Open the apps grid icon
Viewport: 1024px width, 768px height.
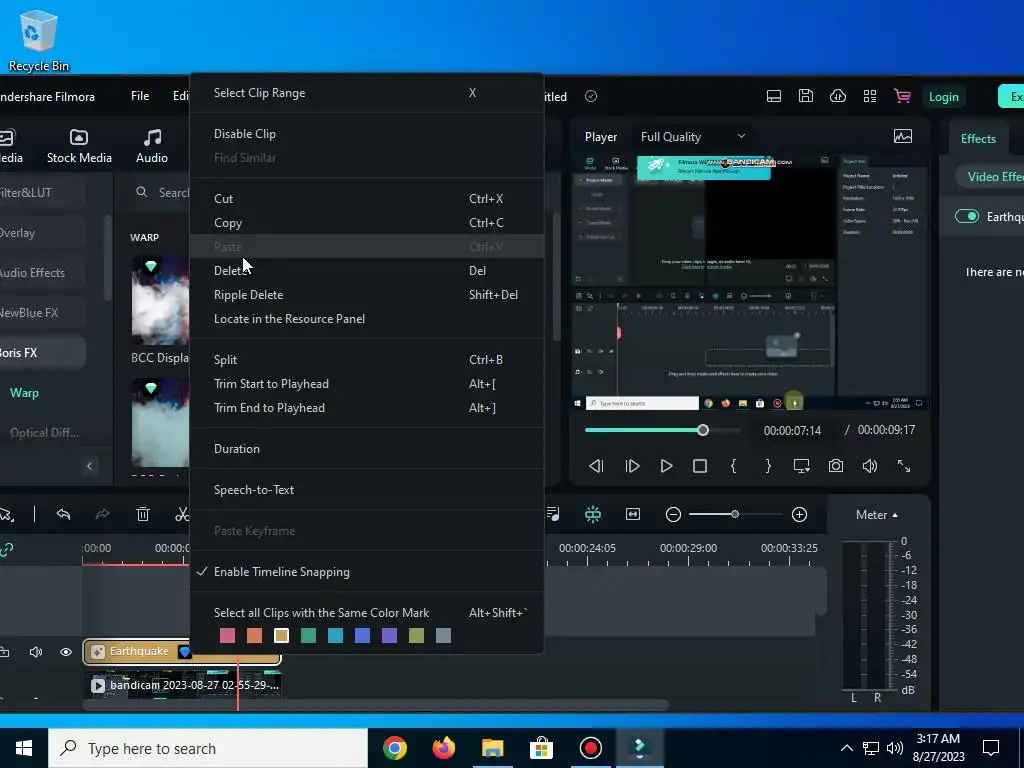[x=870, y=97]
